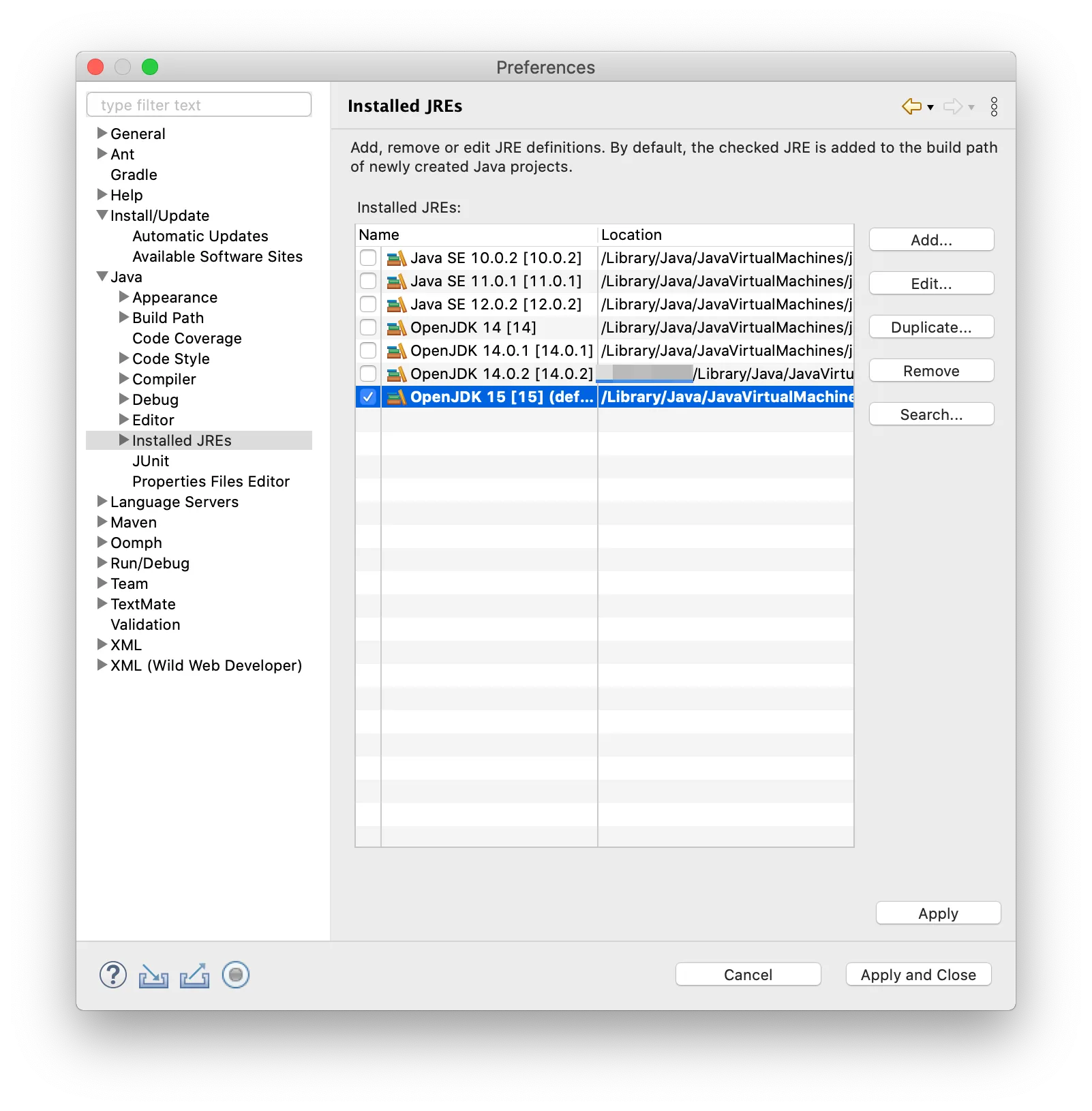Expand the General tree node
This screenshot has height=1111, width=1092.
(x=102, y=133)
